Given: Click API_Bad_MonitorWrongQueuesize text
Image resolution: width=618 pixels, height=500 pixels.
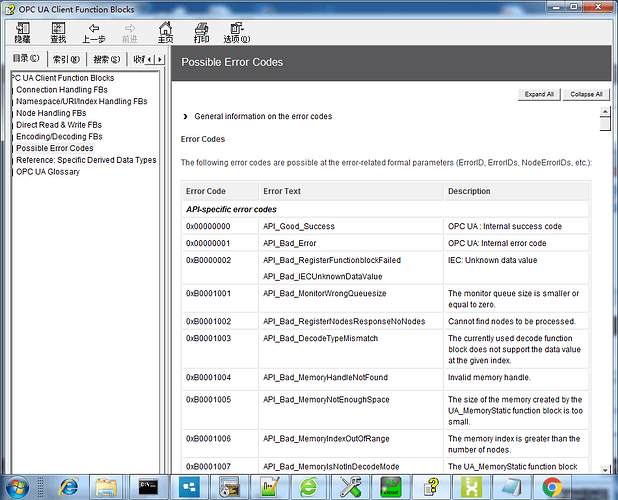Looking at the screenshot, I should pos(324,293).
